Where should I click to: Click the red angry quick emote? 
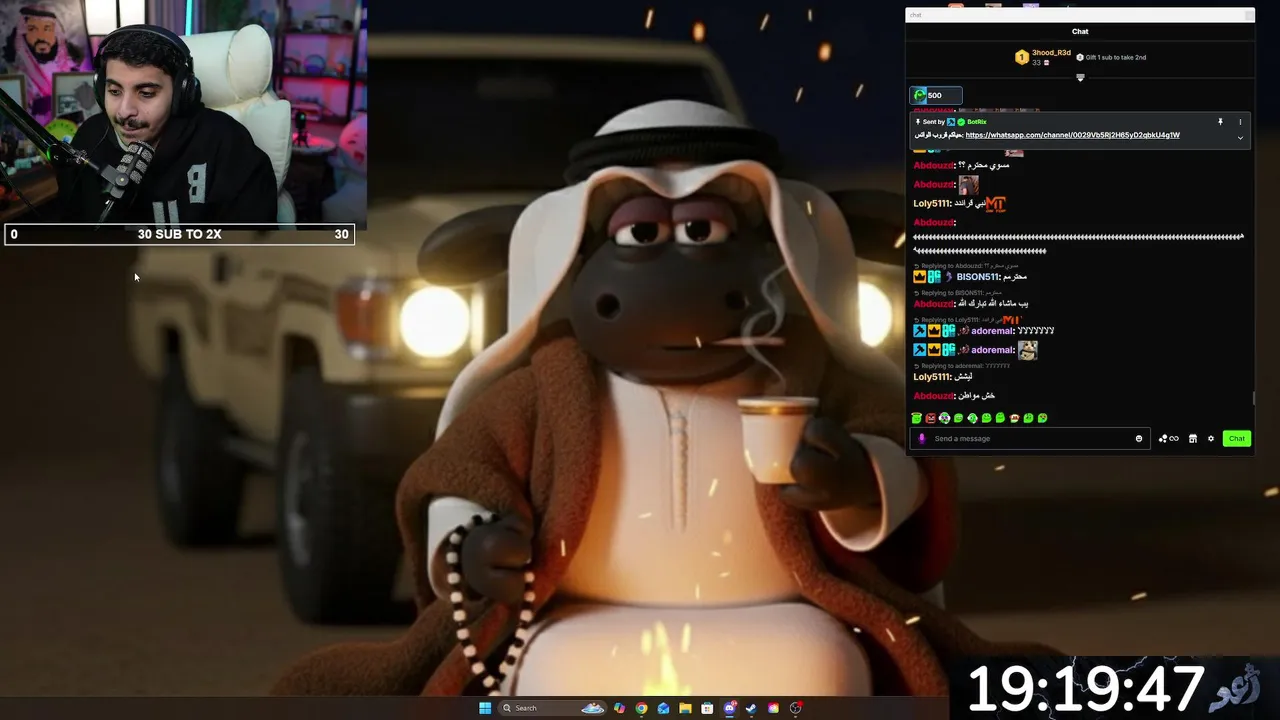click(x=930, y=418)
